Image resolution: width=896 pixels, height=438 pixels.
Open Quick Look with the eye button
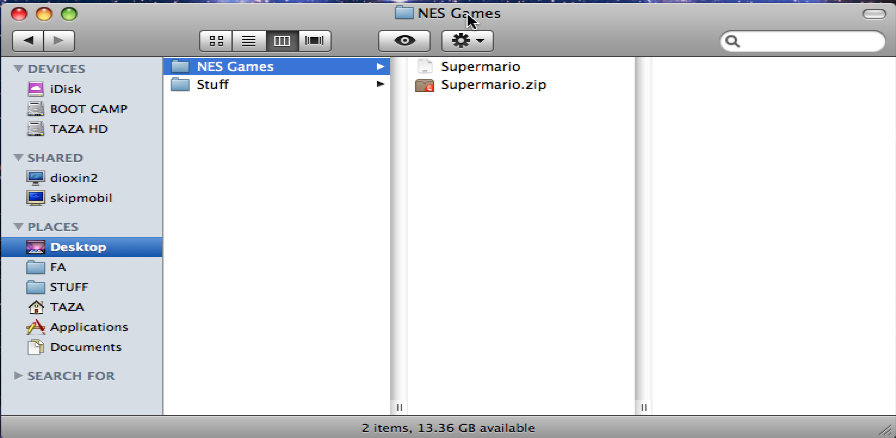tap(405, 41)
